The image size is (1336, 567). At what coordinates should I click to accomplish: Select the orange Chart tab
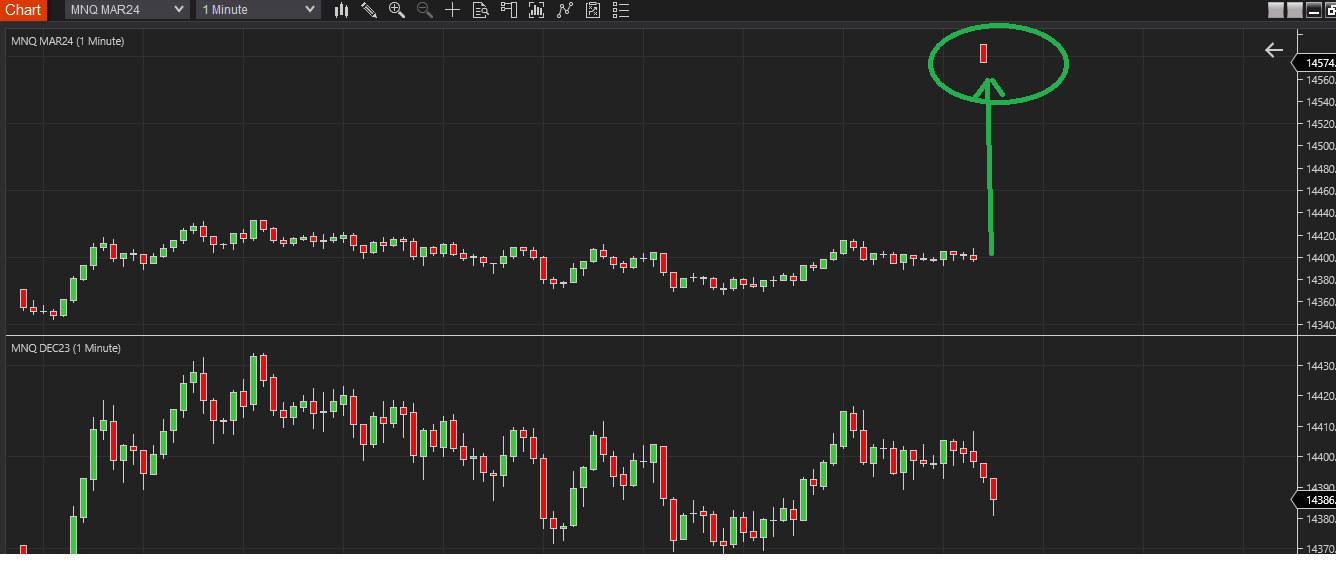tap(23, 10)
